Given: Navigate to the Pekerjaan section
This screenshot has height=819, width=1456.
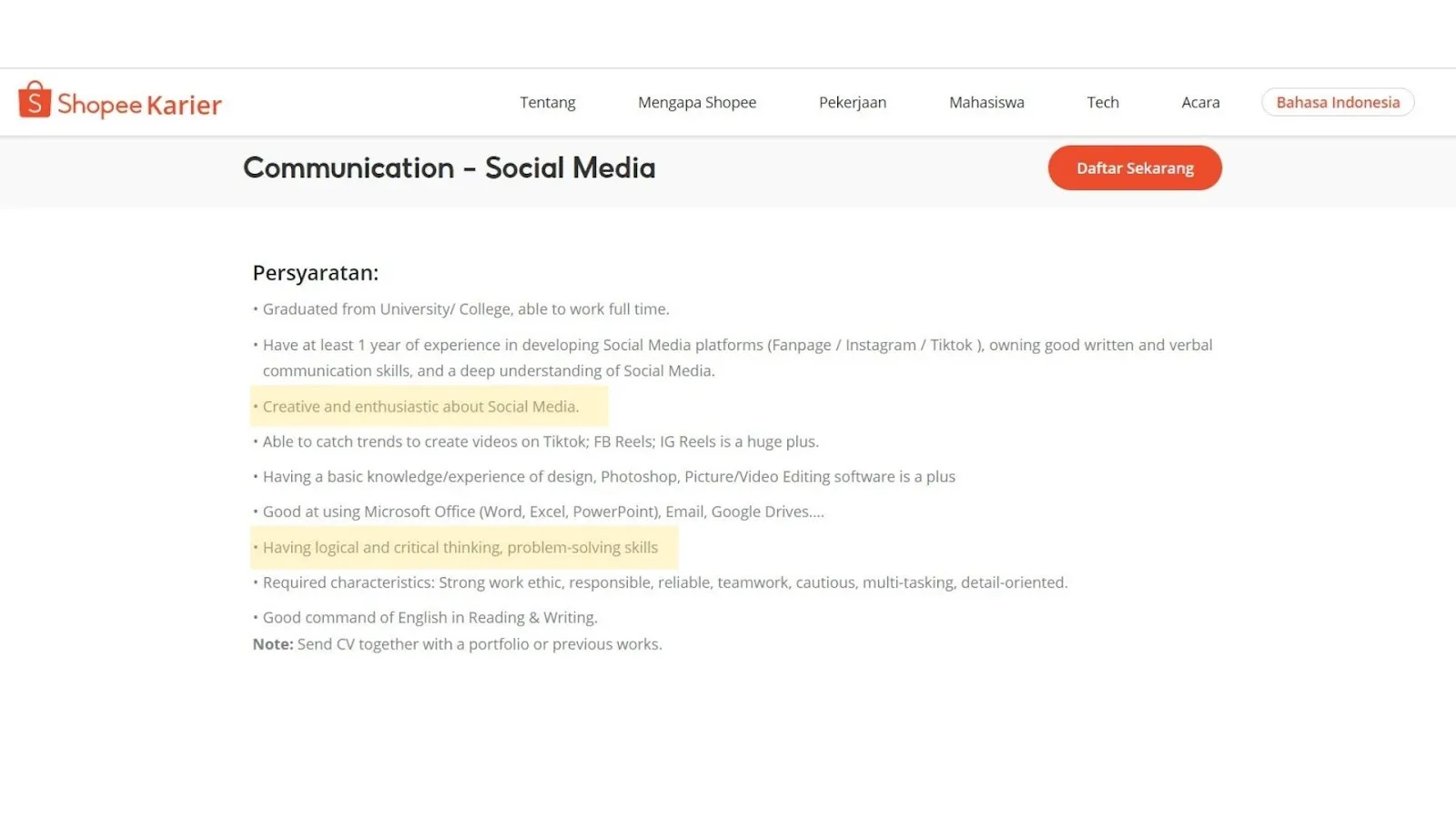Looking at the screenshot, I should pos(852,102).
